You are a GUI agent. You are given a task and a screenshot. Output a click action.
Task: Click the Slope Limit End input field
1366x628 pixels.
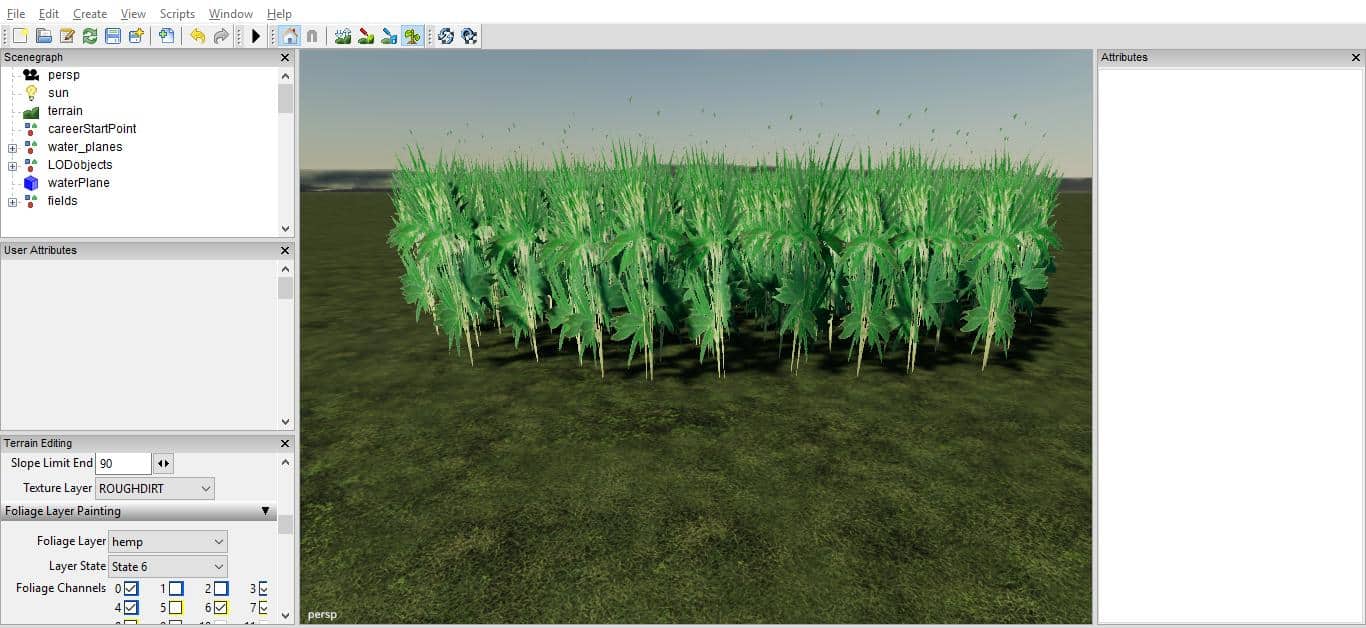(x=123, y=463)
